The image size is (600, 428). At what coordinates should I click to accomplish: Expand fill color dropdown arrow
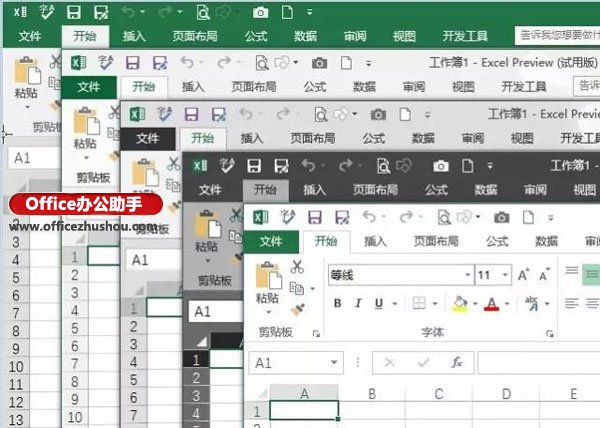(x=475, y=304)
